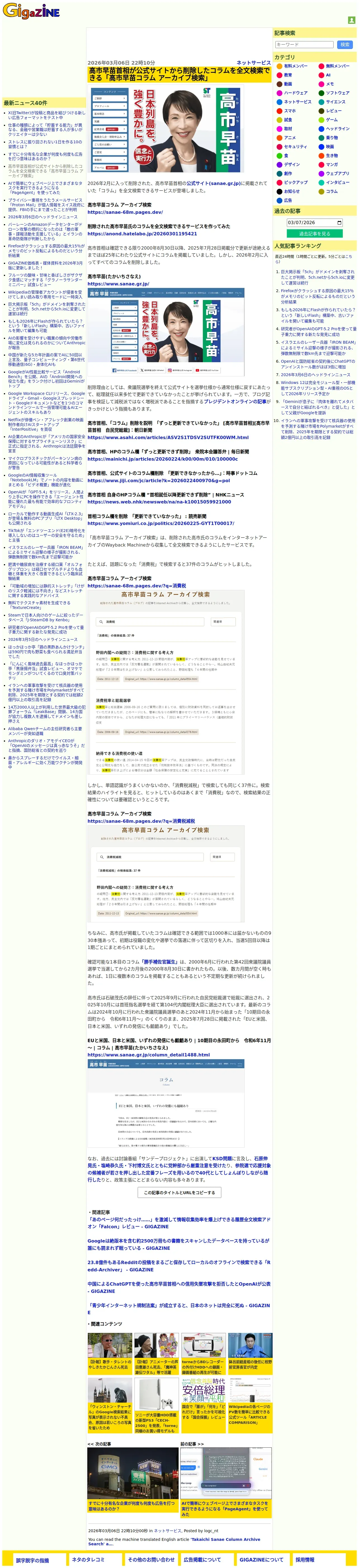Screen dimensions: 359x1568
Task: Click the green 過去記事を見る button
Action: 315,234
